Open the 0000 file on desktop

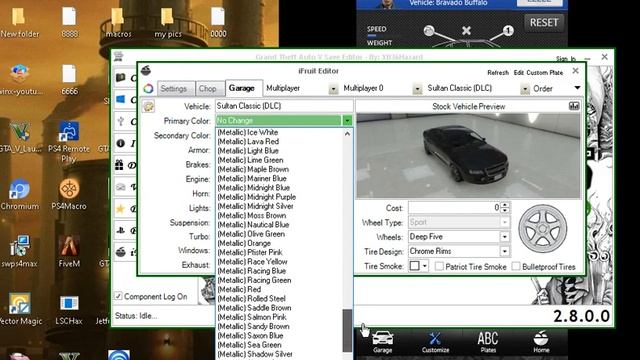(218, 23)
